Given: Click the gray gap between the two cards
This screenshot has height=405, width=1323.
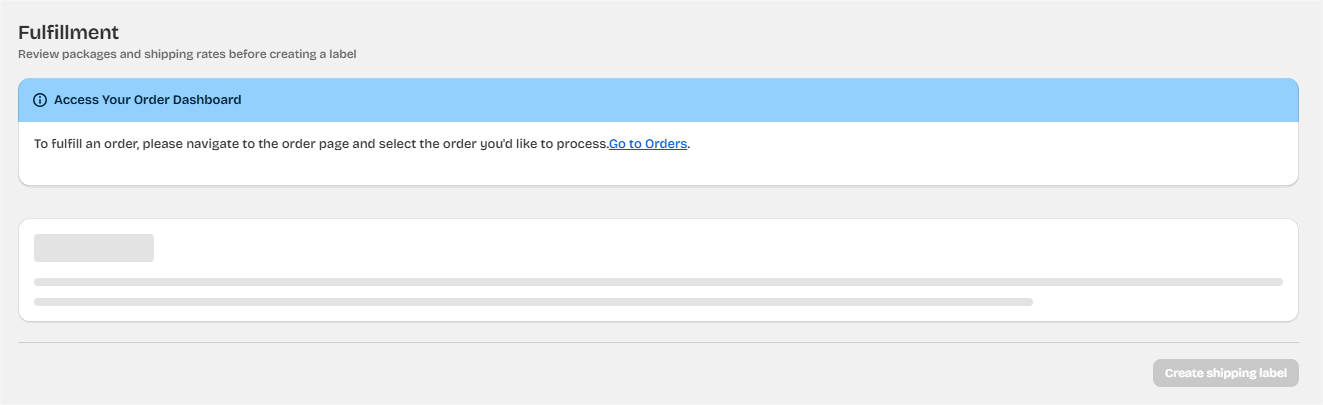Looking at the screenshot, I should [658, 202].
